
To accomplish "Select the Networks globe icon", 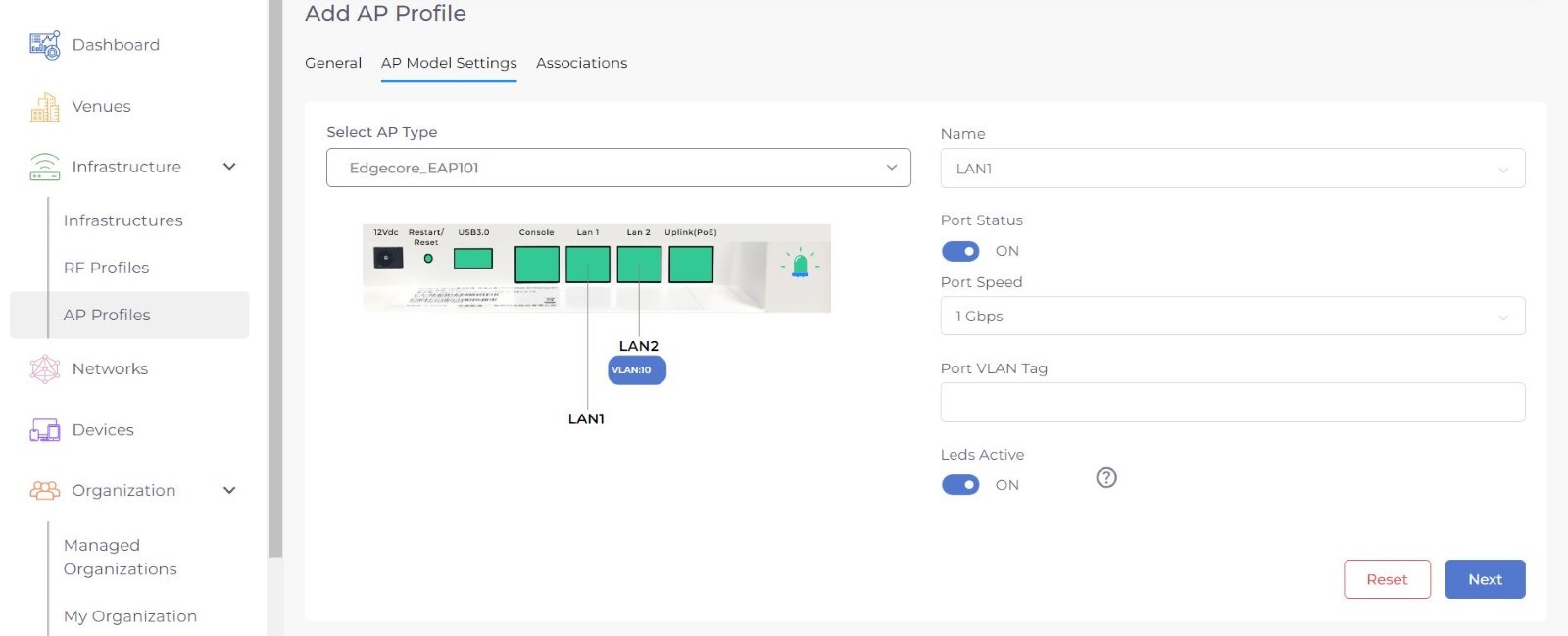I will pyautogui.click(x=45, y=368).
